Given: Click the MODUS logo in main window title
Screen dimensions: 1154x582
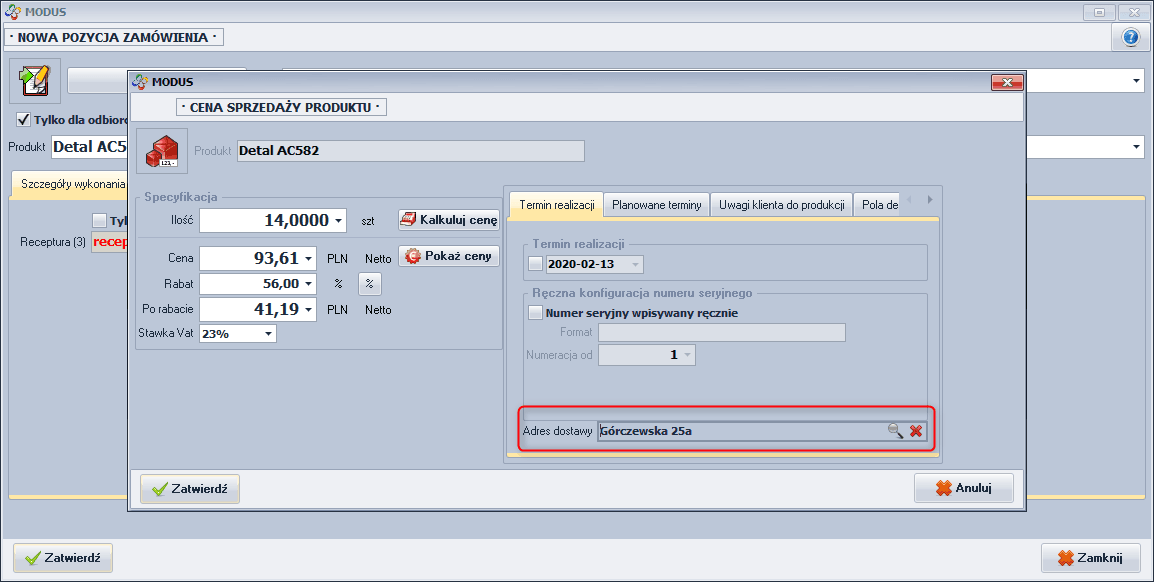Looking at the screenshot, I should 13,12.
